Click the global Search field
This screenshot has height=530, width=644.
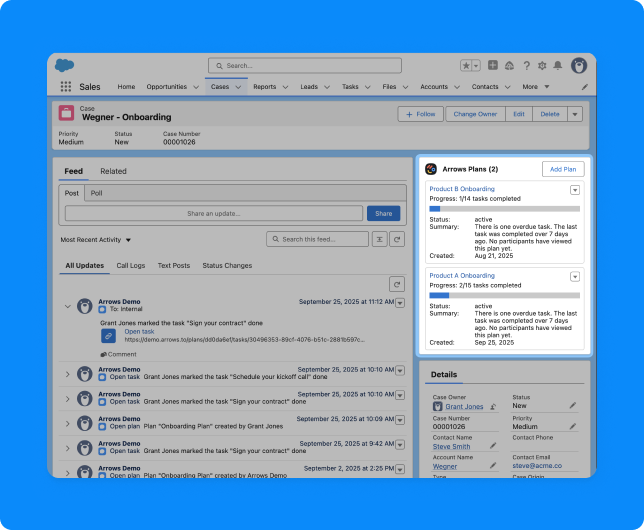(x=305, y=66)
